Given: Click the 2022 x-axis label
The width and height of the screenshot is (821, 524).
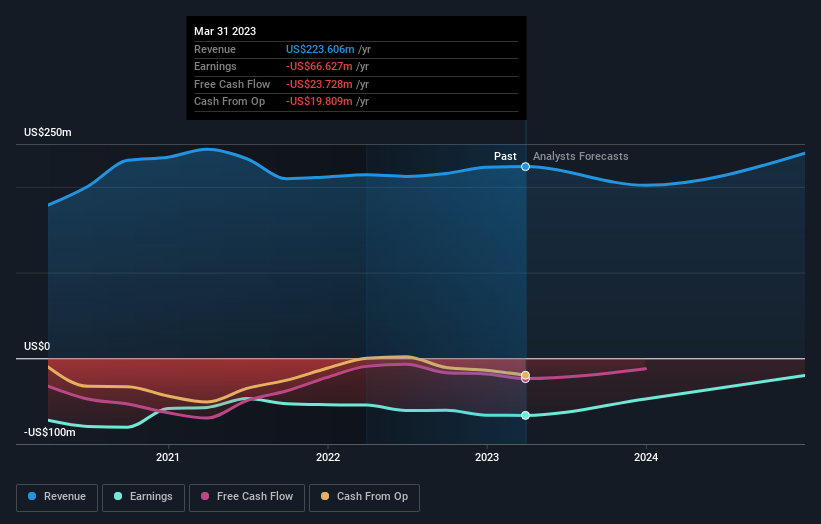Looking at the screenshot, I should (328, 457).
